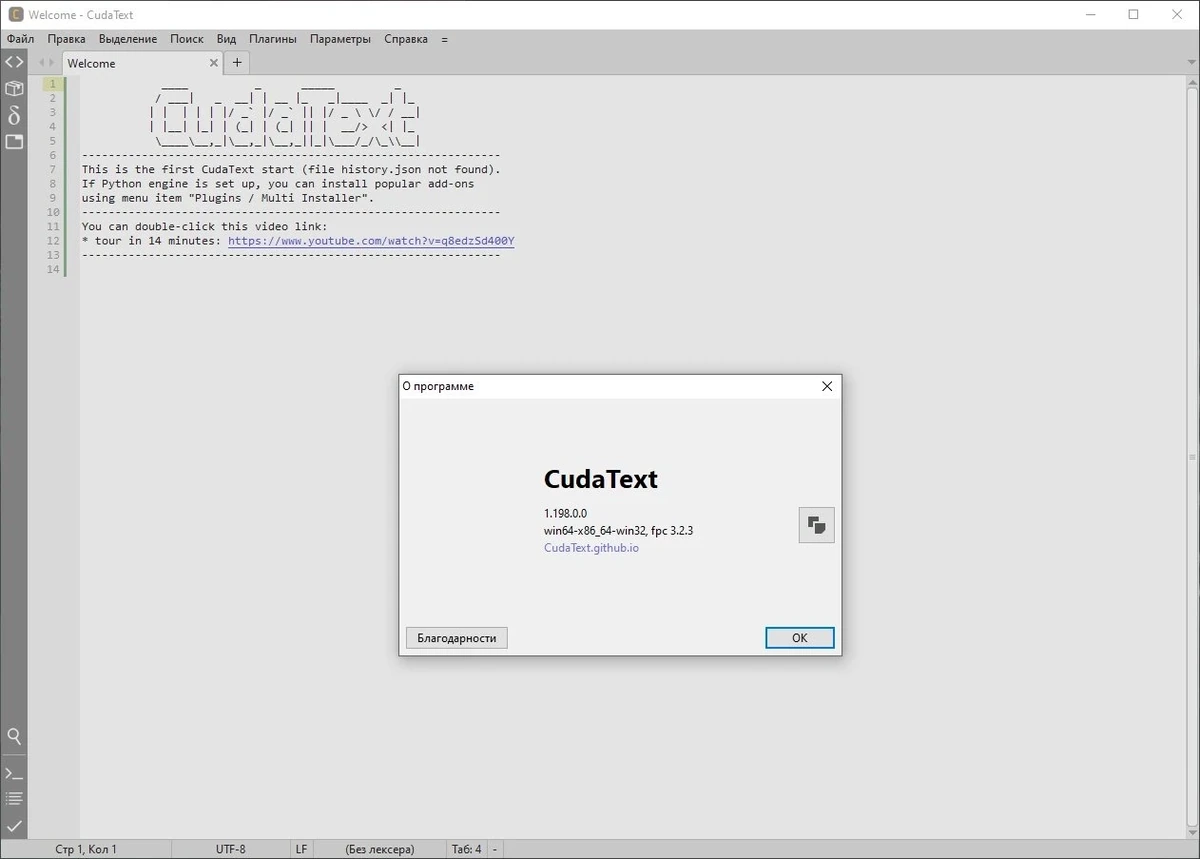Image resolution: width=1200 pixels, height=859 pixels.
Task: Change line endings via the LF status field
Action: tap(301, 849)
